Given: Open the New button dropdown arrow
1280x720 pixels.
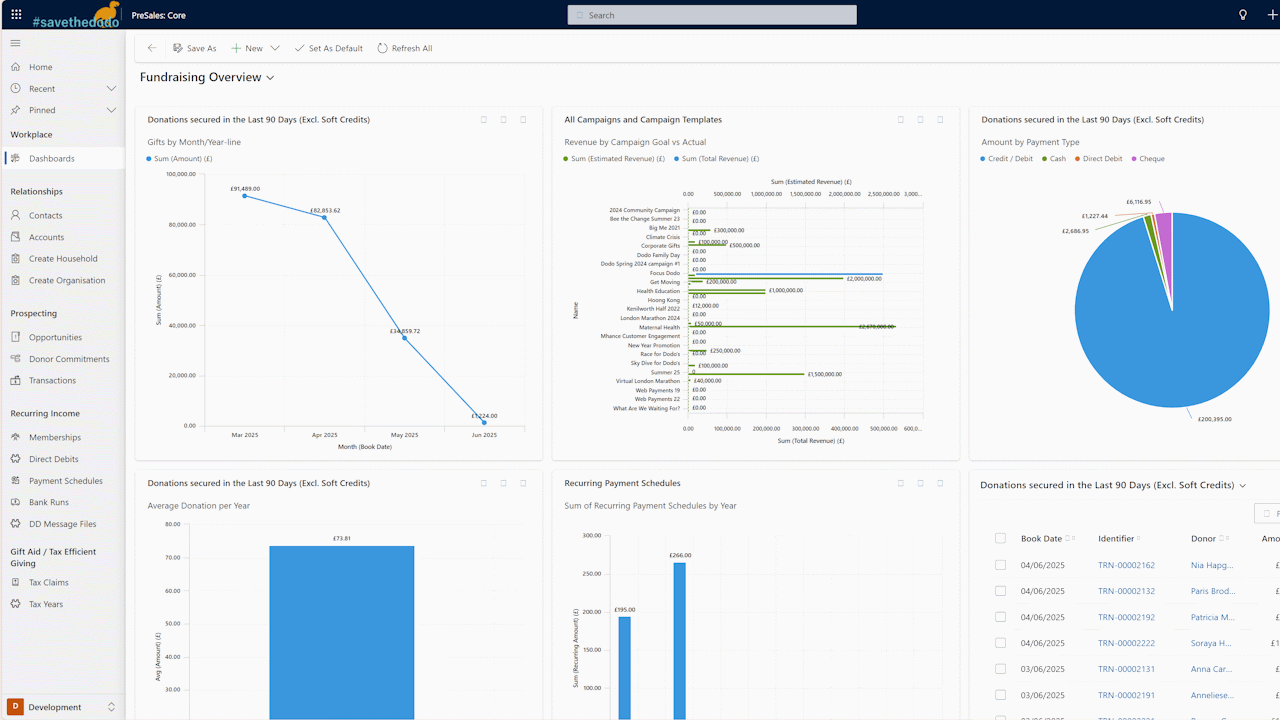Looking at the screenshot, I should (274, 48).
